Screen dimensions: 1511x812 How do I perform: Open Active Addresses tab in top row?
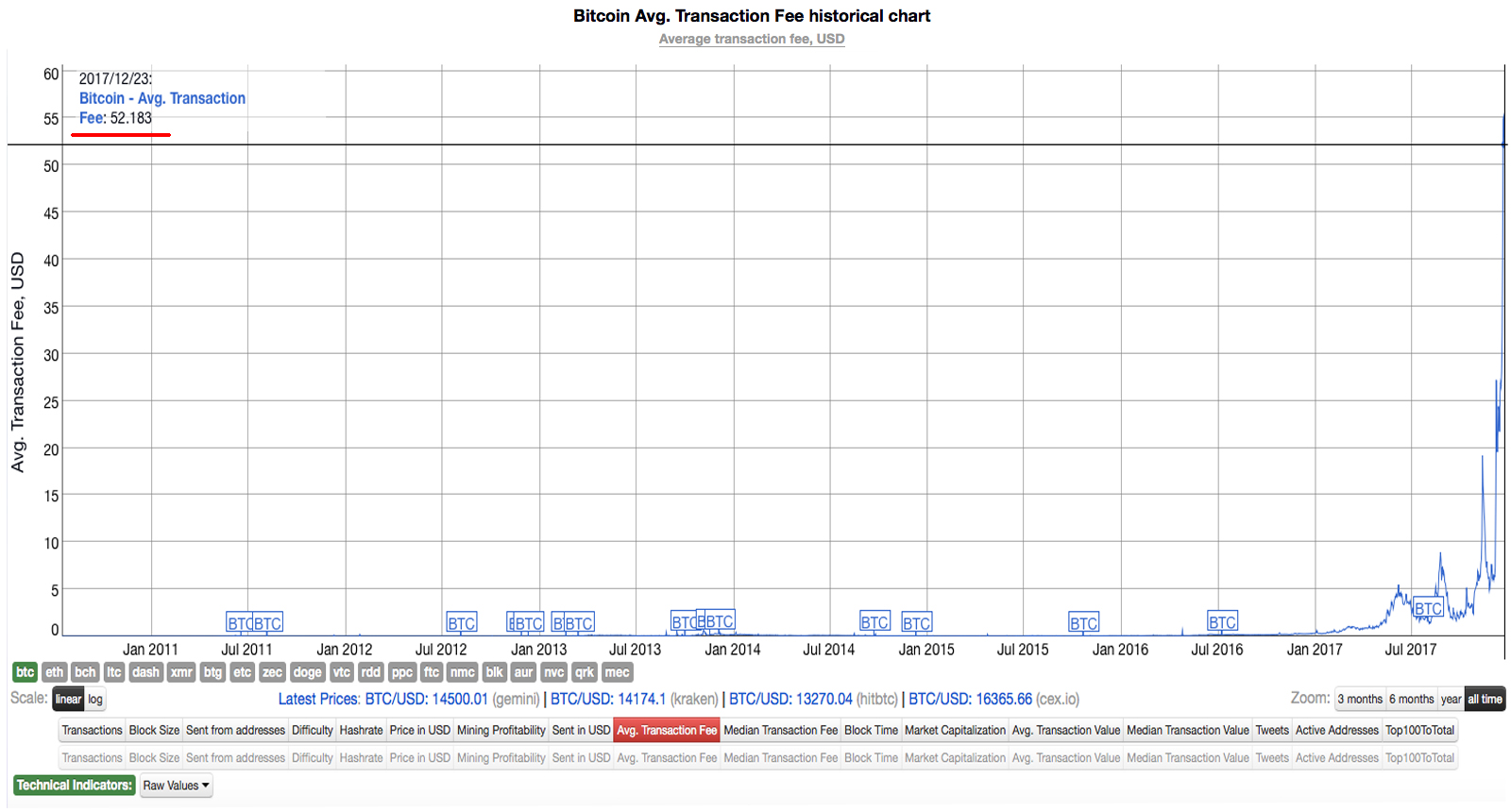tap(1336, 731)
